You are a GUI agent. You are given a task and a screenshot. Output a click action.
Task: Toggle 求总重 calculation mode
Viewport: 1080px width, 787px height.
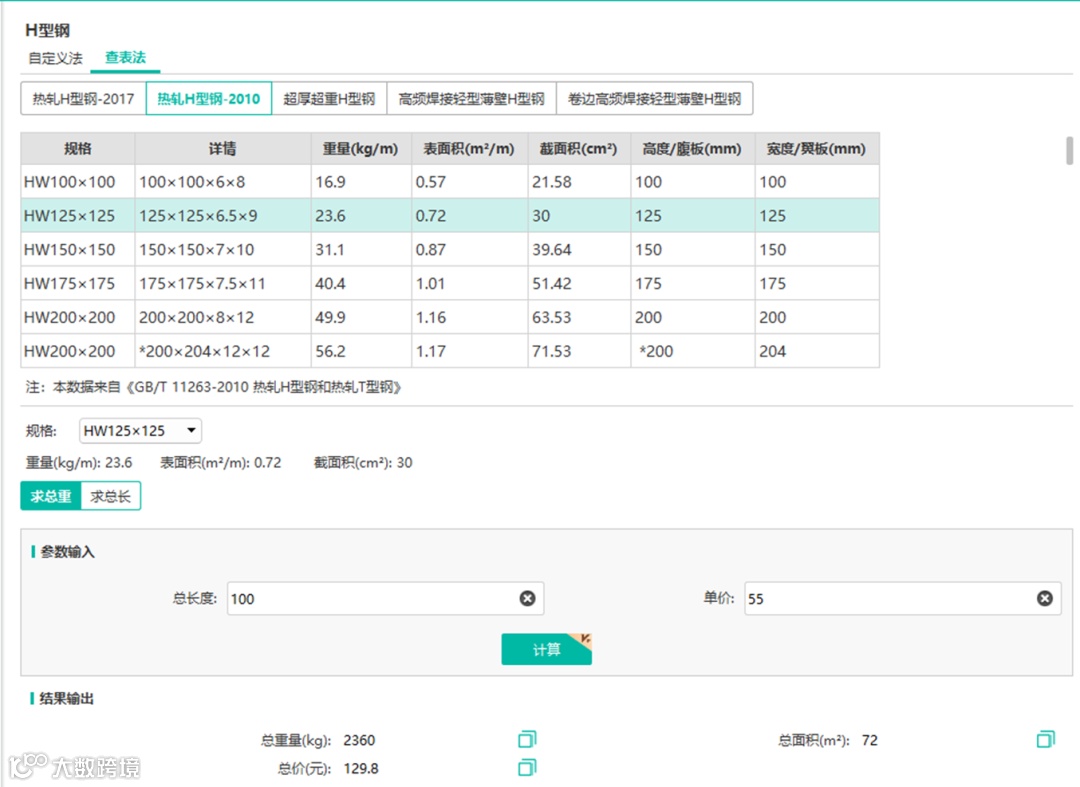(x=51, y=496)
